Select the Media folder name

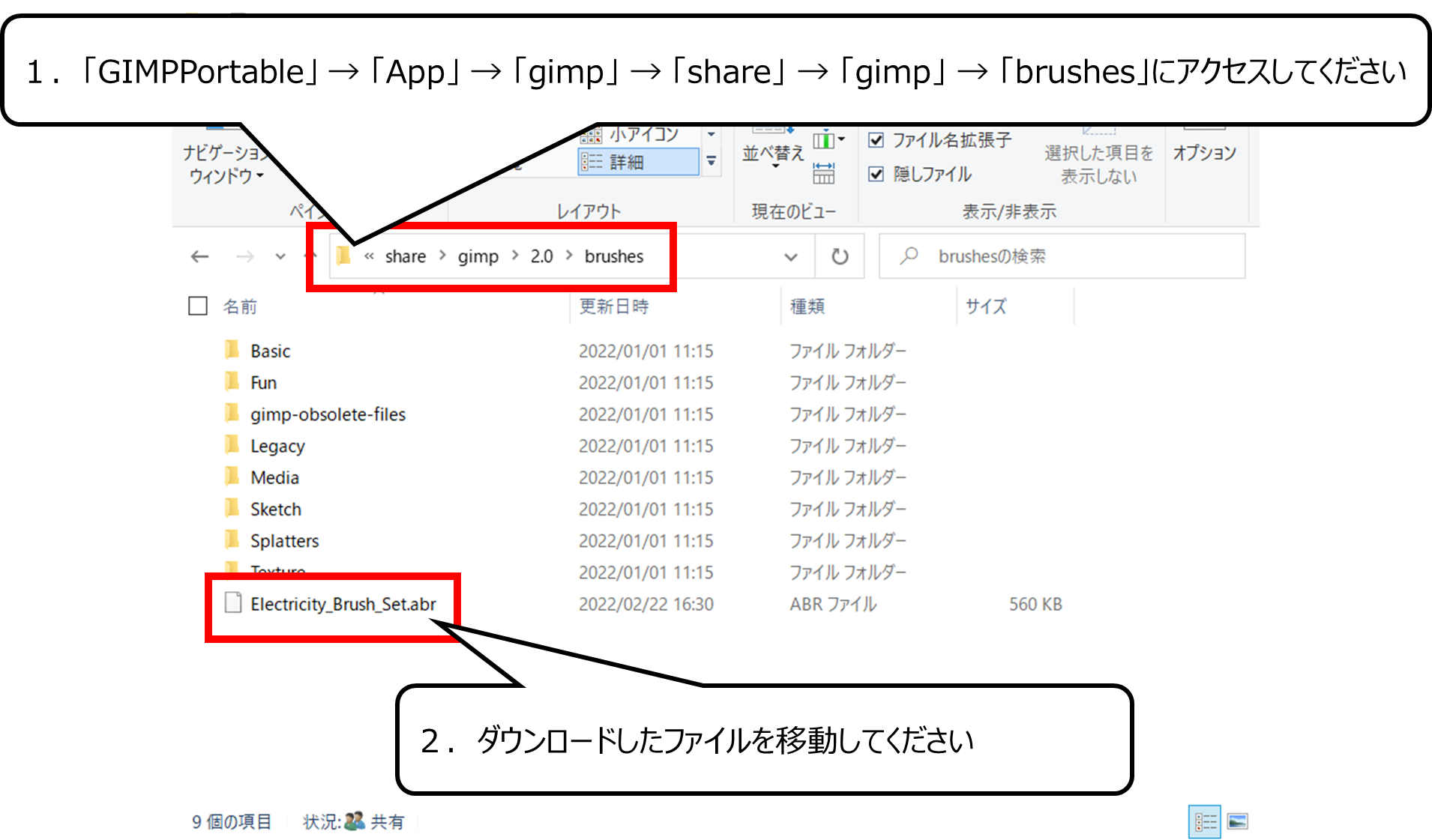coord(275,477)
